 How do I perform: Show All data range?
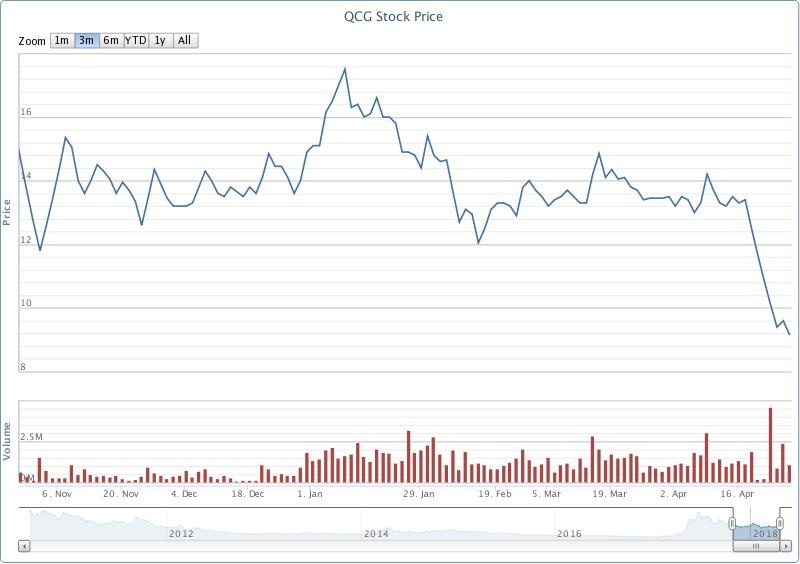(x=186, y=41)
